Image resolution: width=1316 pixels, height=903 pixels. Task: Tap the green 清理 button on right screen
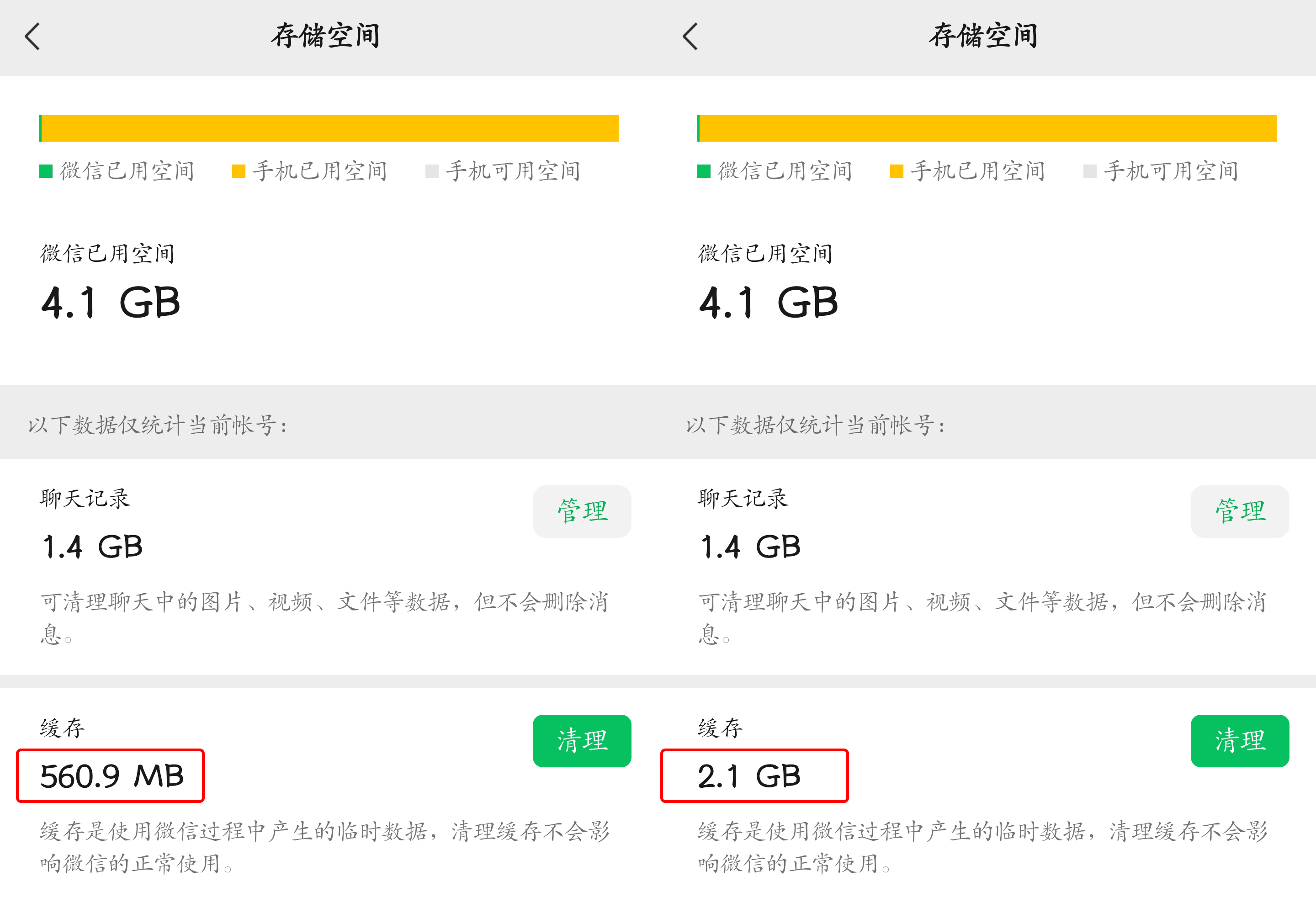(1240, 742)
